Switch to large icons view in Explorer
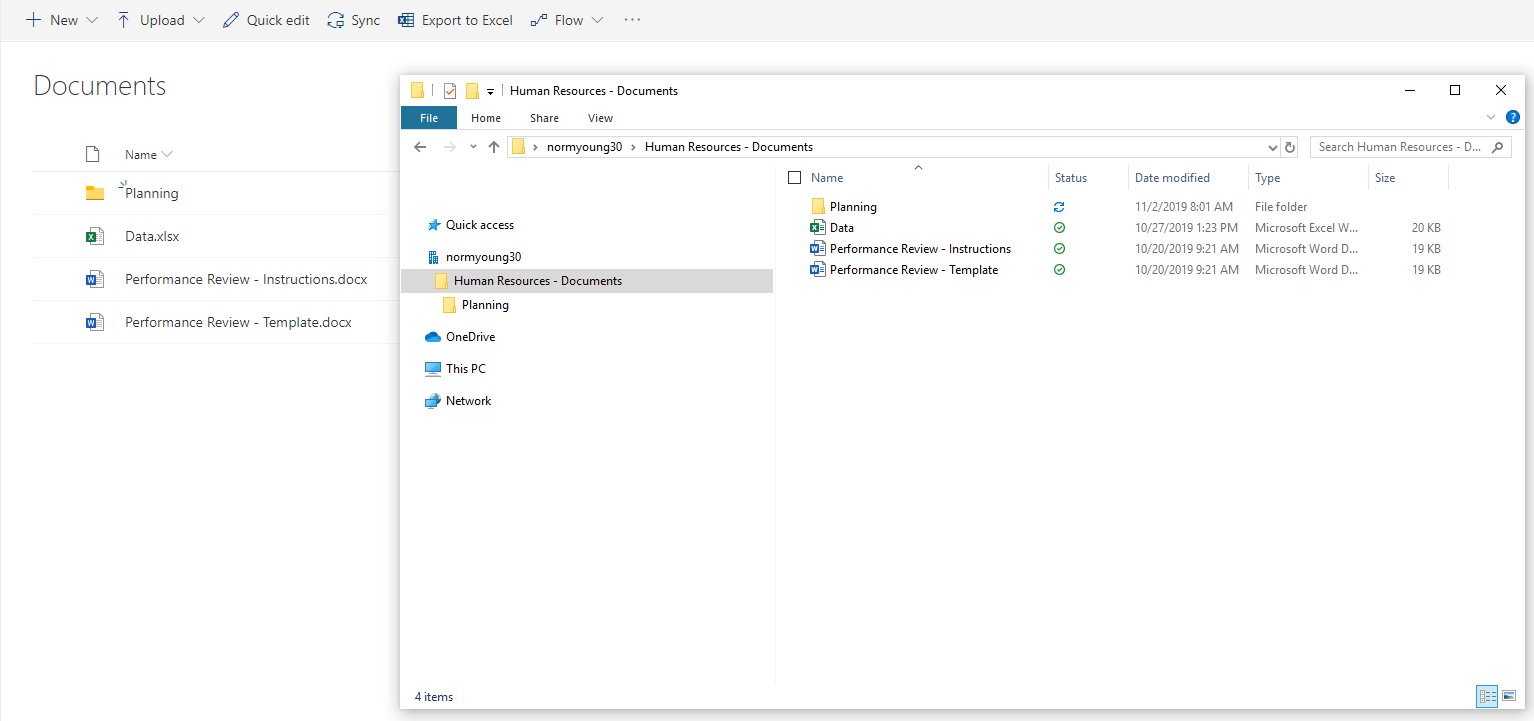Viewport: 1534px width, 721px height. 1509,696
